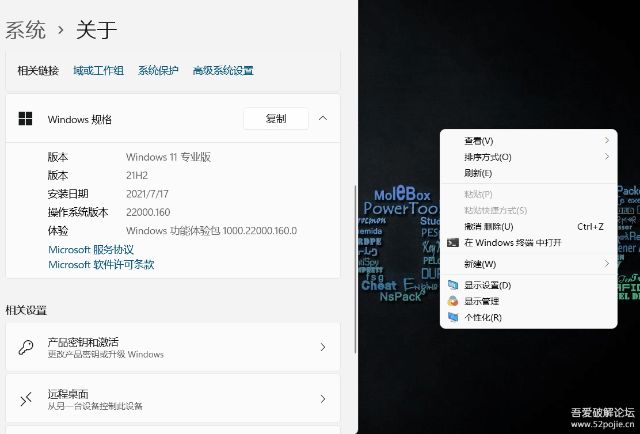Expand the 新建(W) submenu arrow
Image resolution: width=640 pixels, height=434 pixels.
[x=607, y=264]
